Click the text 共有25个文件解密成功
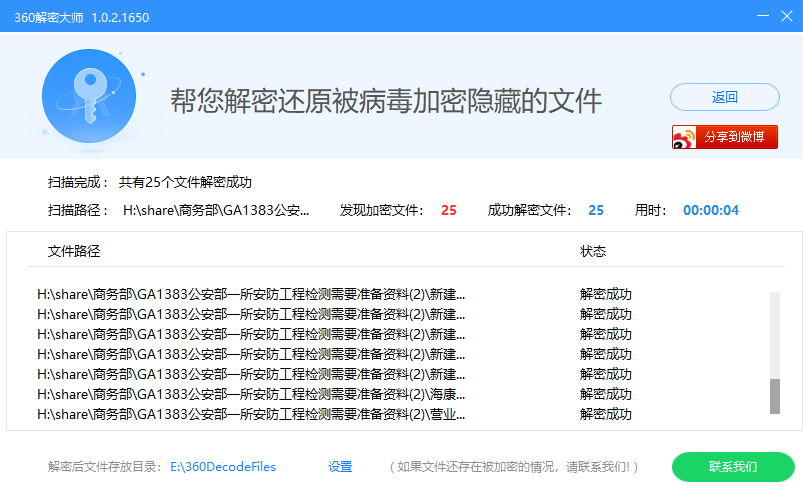803x496 pixels. pos(185,183)
